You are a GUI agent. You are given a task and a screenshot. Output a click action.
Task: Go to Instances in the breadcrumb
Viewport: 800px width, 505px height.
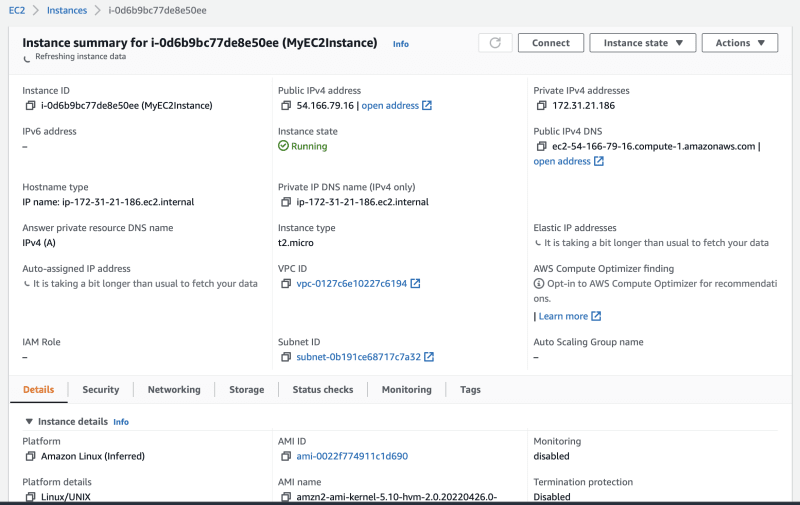(67, 10)
